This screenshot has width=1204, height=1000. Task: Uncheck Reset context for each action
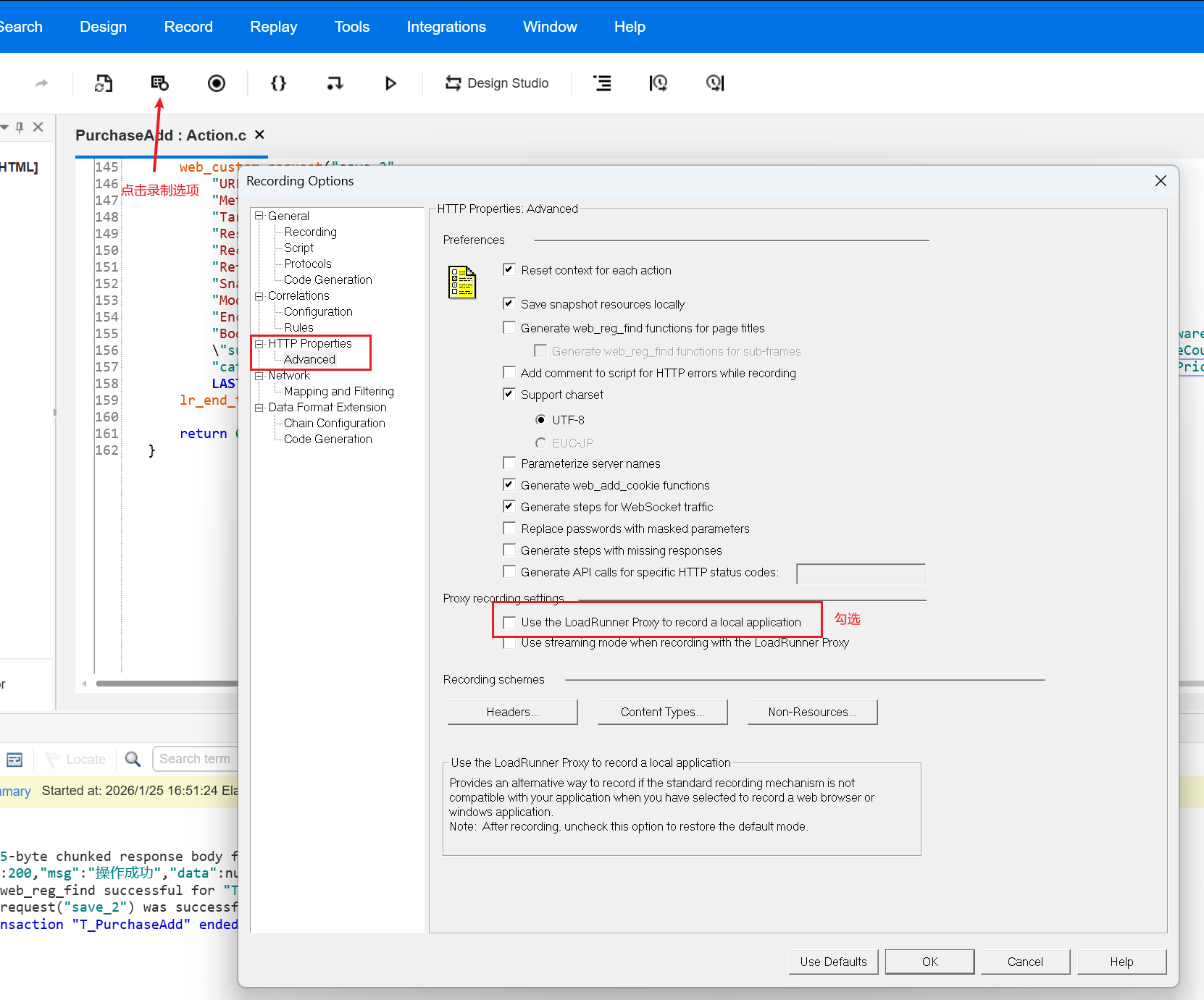coord(509,269)
